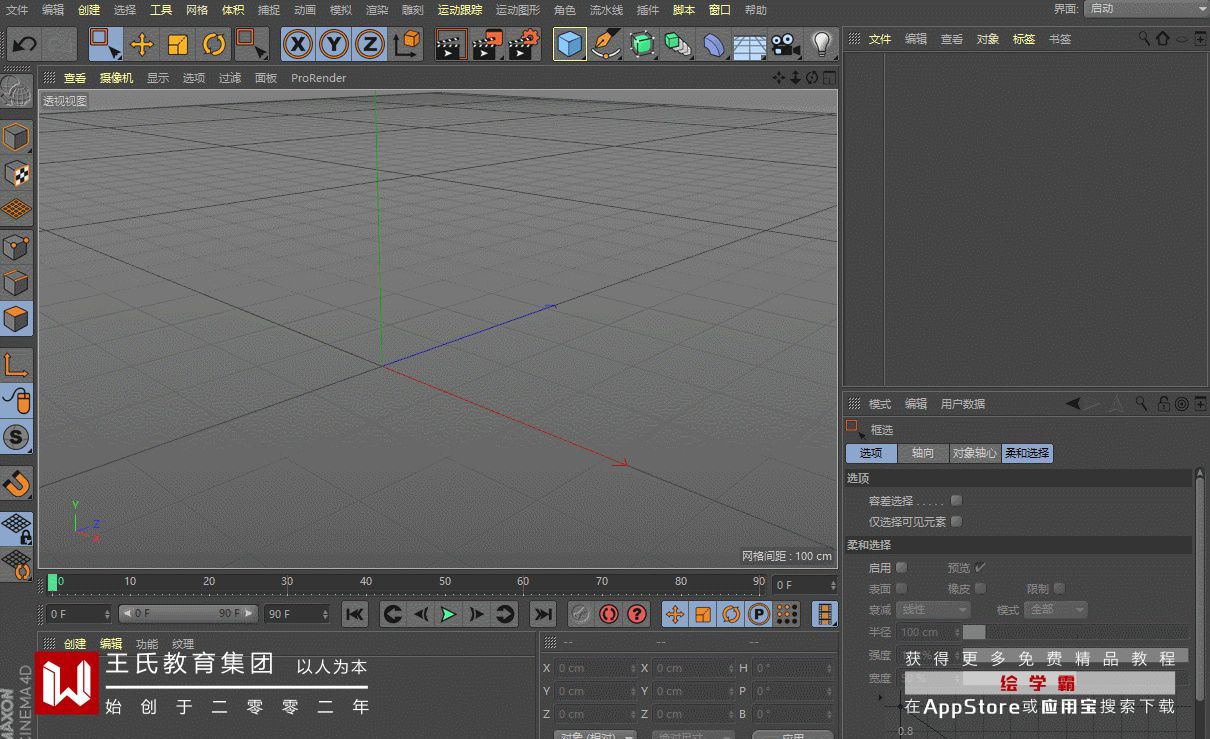Open the 脚本 menu
Viewport: 1210px width, 739px height.
coord(684,10)
